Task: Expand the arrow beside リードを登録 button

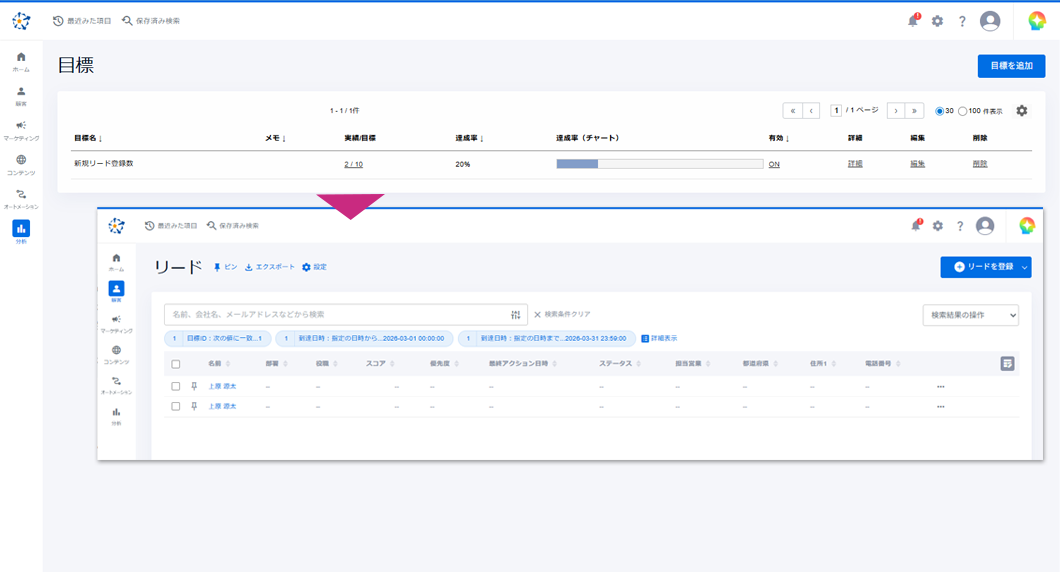Action: (x=1024, y=267)
